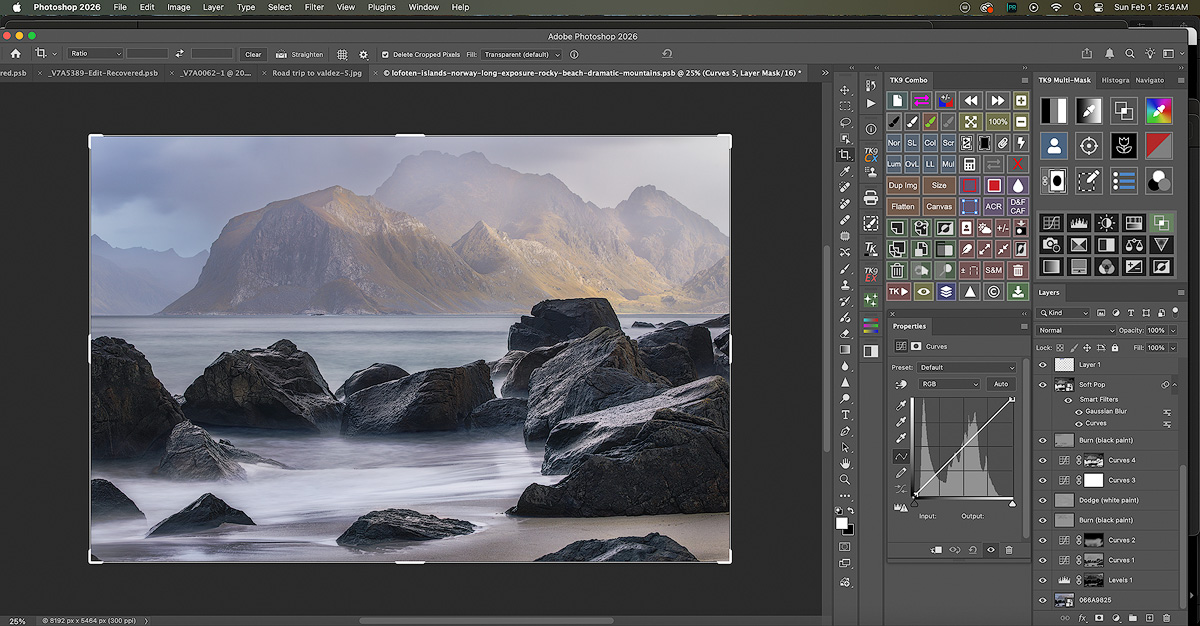Click the TK9 Cx panel icon
This screenshot has height=626, width=1200.
[871, 155]
